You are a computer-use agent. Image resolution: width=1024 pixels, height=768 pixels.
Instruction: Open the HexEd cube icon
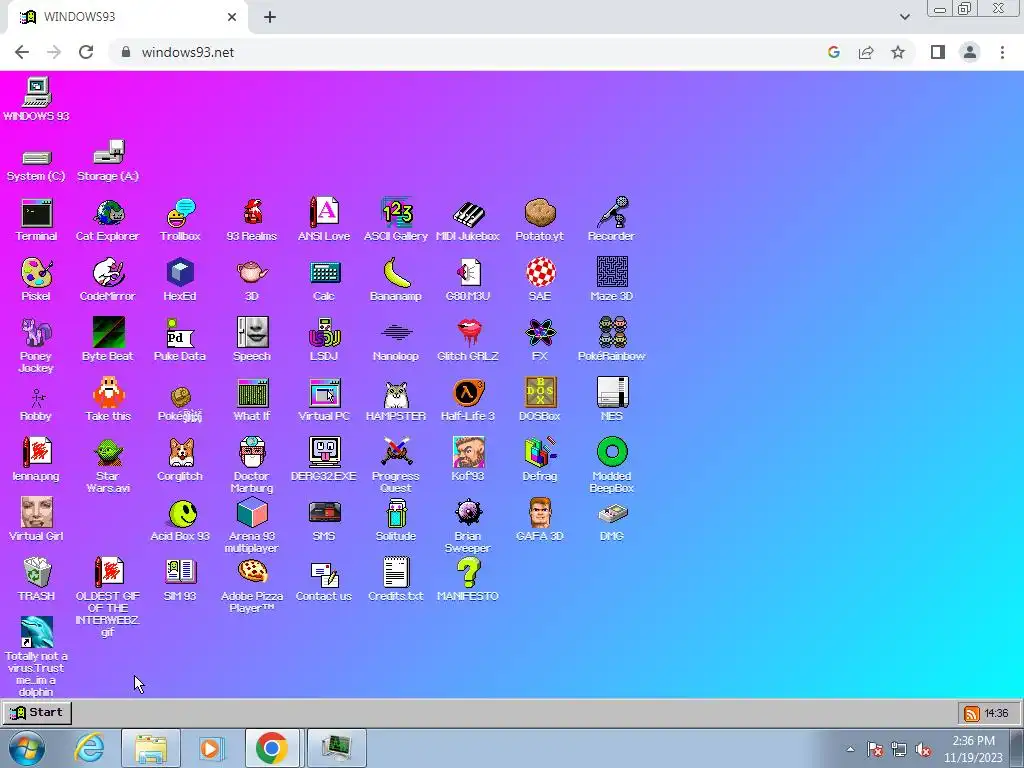180,273
